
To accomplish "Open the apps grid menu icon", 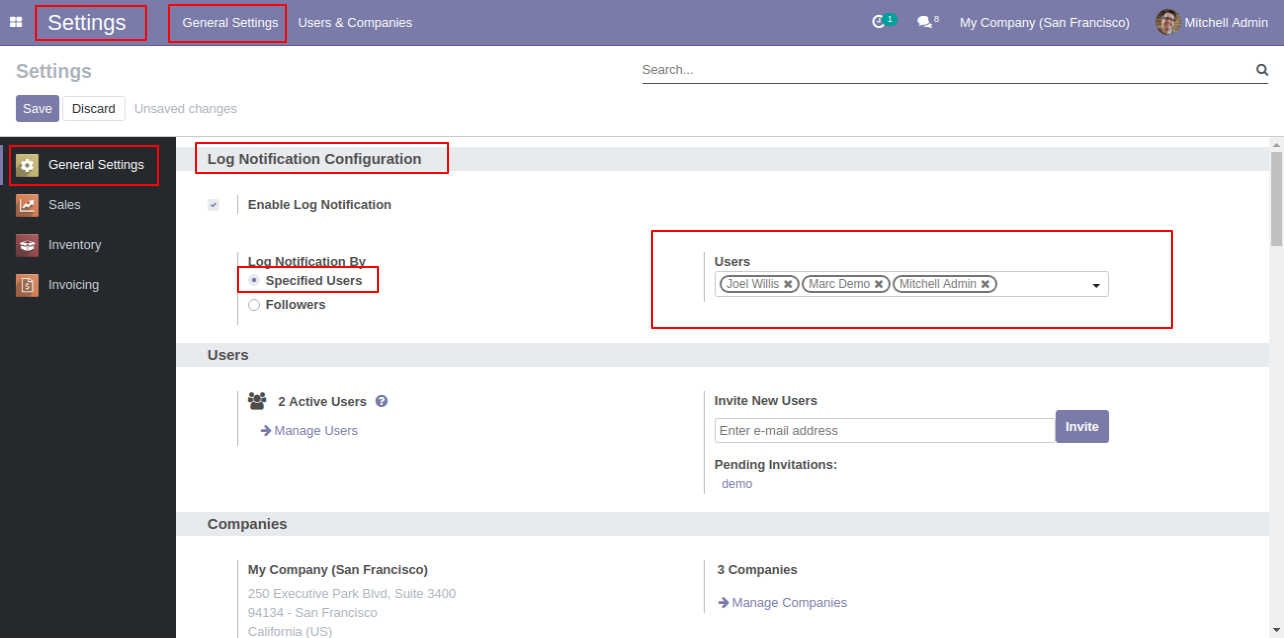I will (16, 22).
